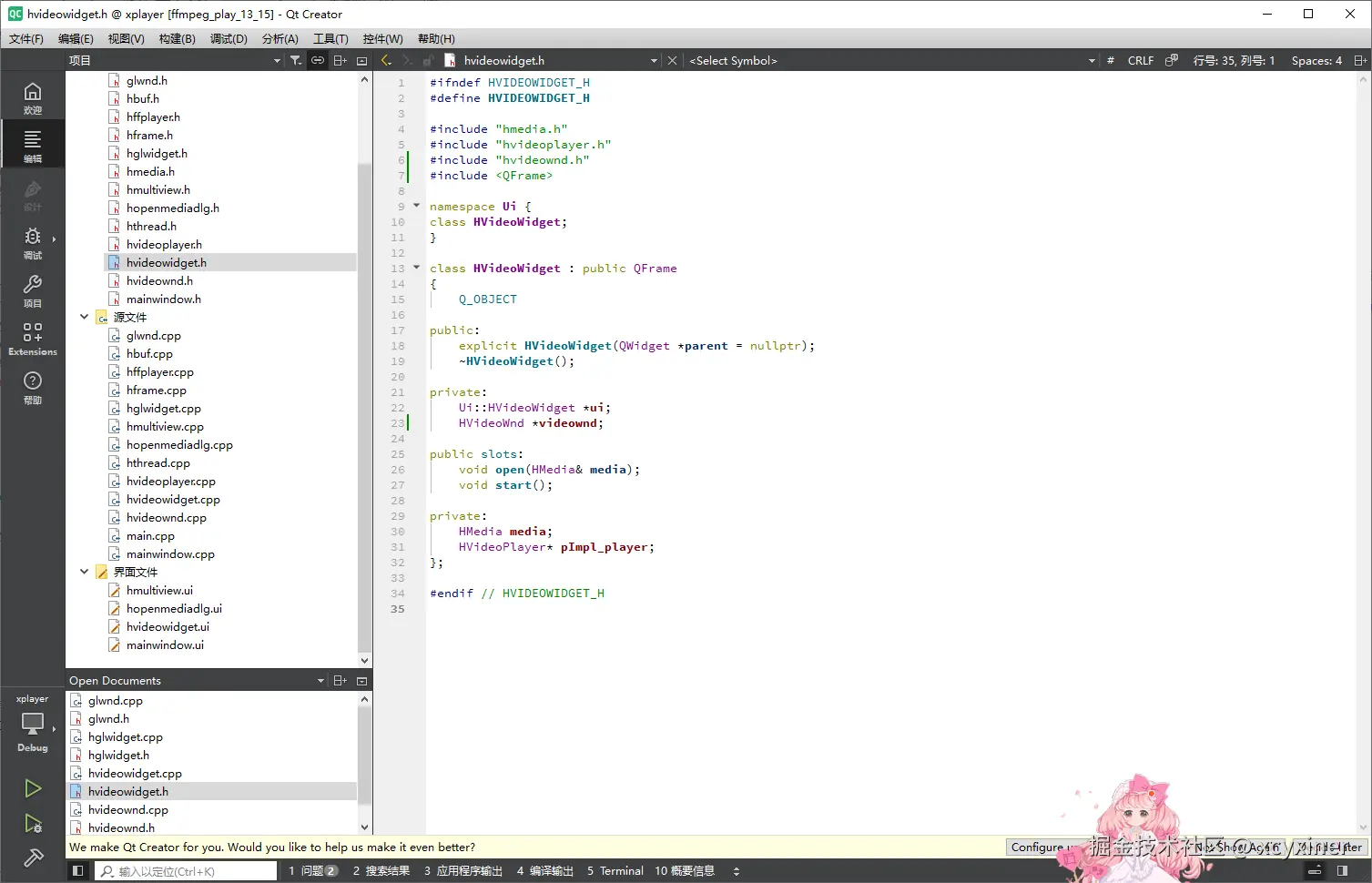Open the 编译输出 output pane tab
The image size is (1372, 883).
tap(544, 871)
